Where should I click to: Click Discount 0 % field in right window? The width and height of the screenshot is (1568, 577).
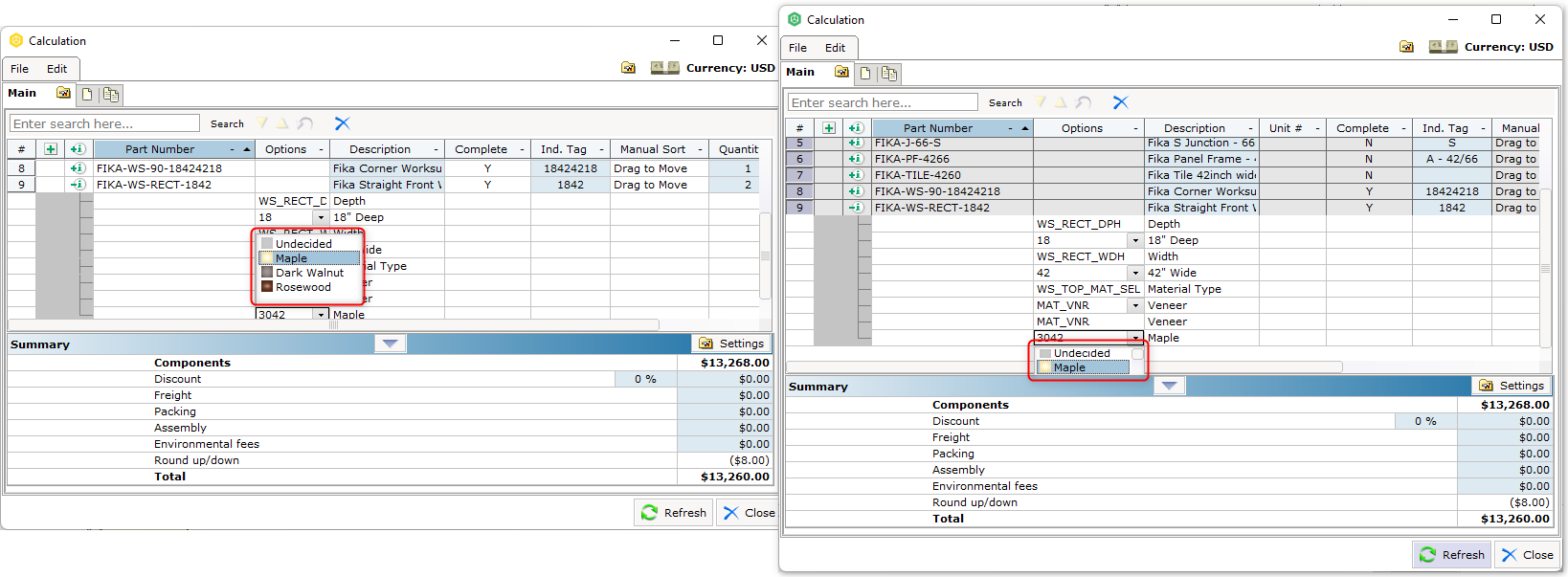[1426, 421]
